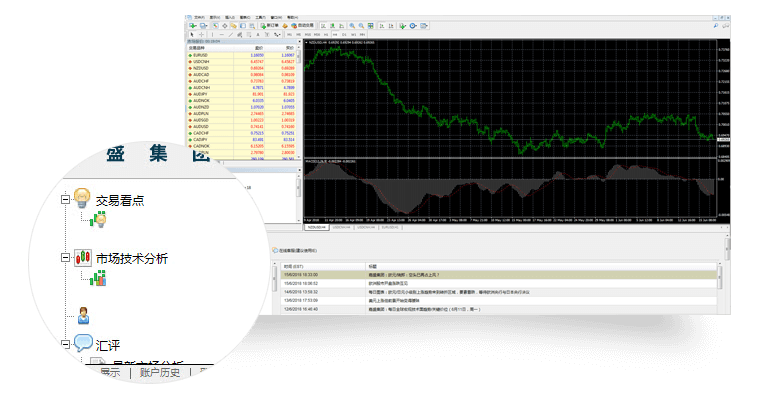Switch to the 账户历史 tab

coord(161,372)
